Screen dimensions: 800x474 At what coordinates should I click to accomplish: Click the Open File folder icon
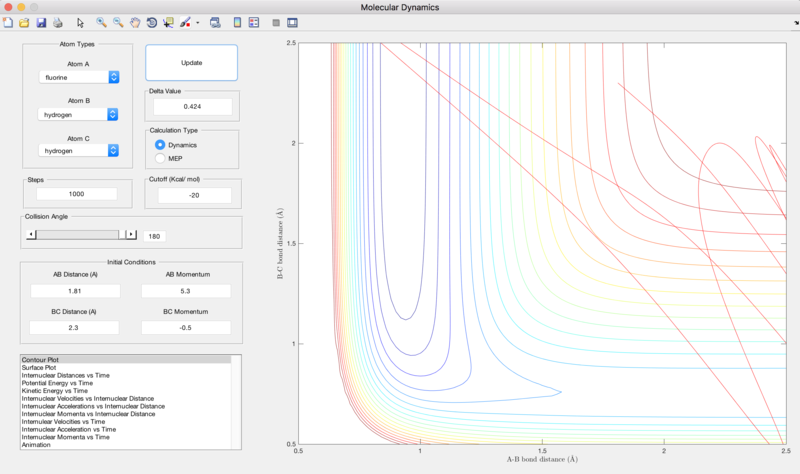coord(24,22)
